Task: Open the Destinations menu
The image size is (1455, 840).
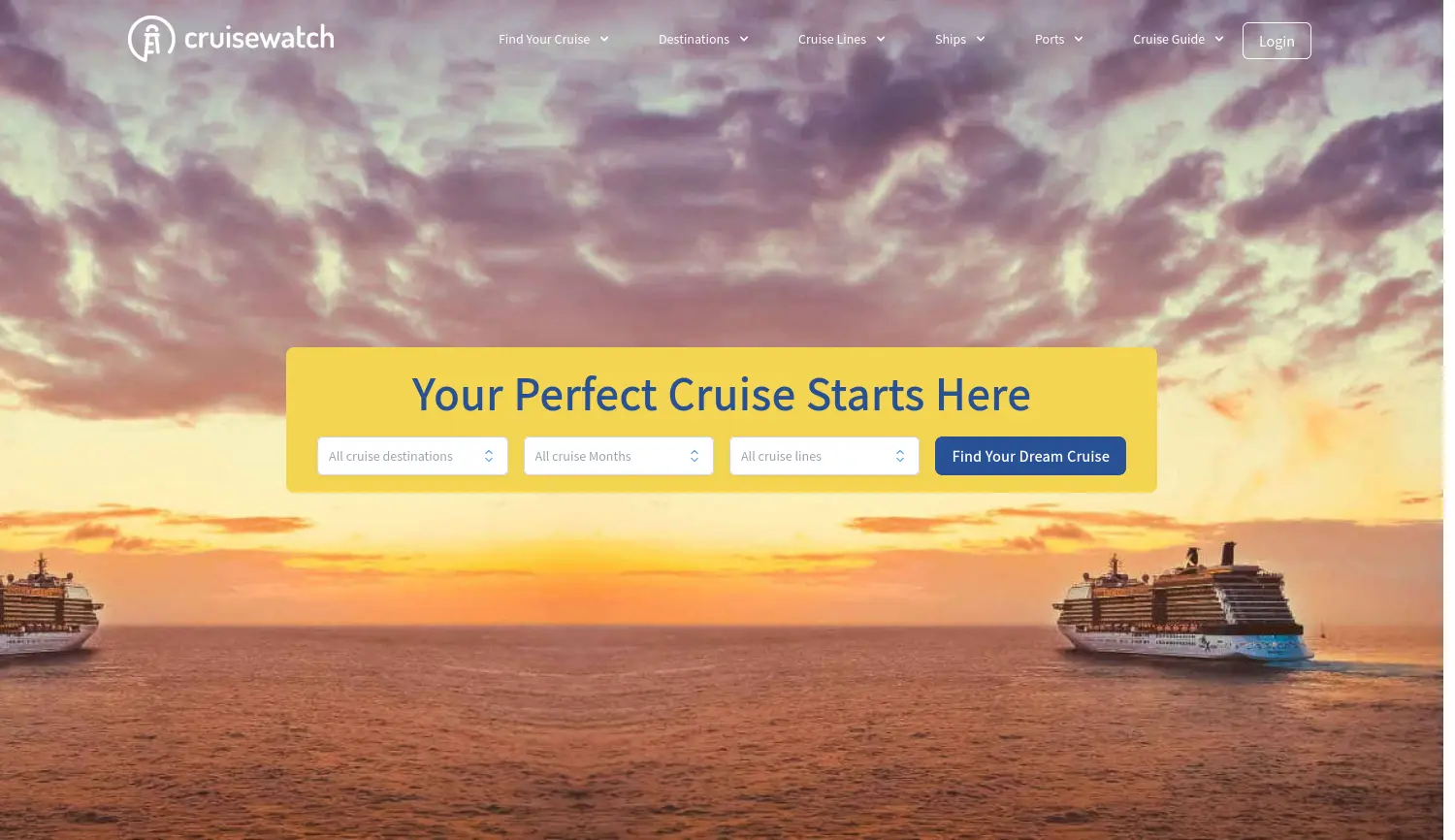Action: point(694,40)
